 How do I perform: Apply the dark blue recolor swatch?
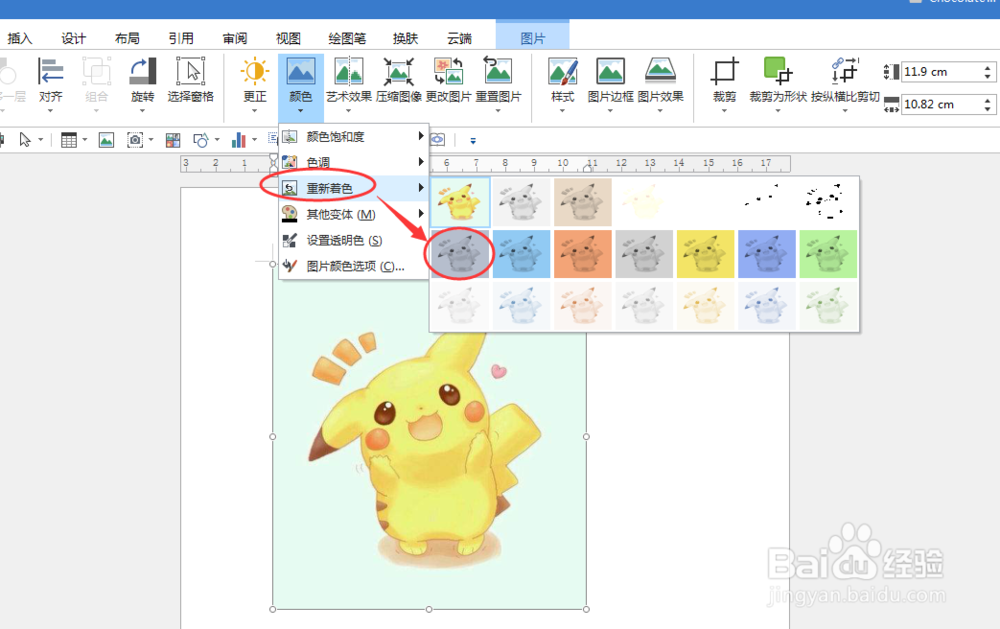[x=521, y=254]
